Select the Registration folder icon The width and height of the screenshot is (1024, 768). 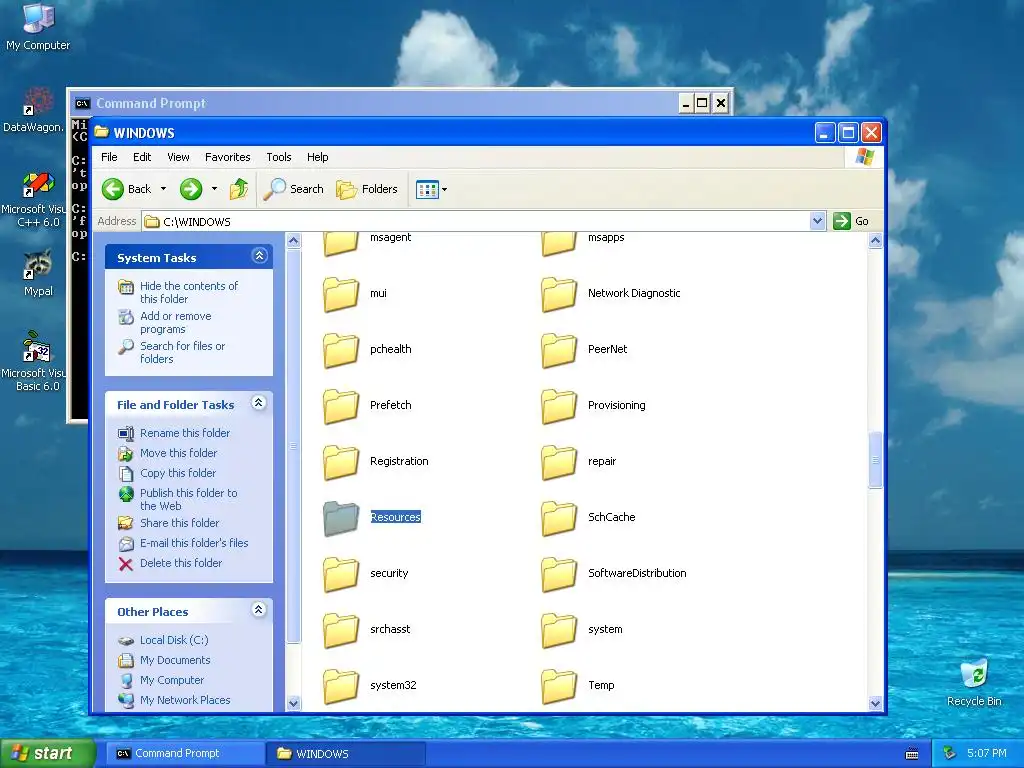(341, 462)
